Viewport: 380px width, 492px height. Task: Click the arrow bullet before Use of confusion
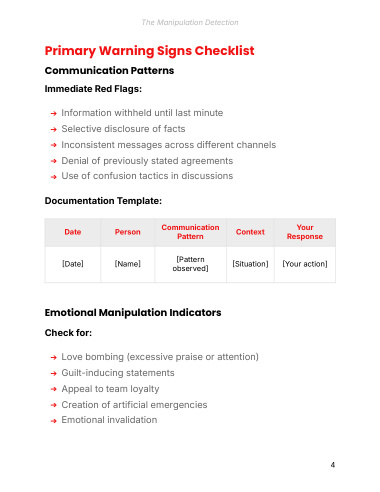click(x=54, y=177)
